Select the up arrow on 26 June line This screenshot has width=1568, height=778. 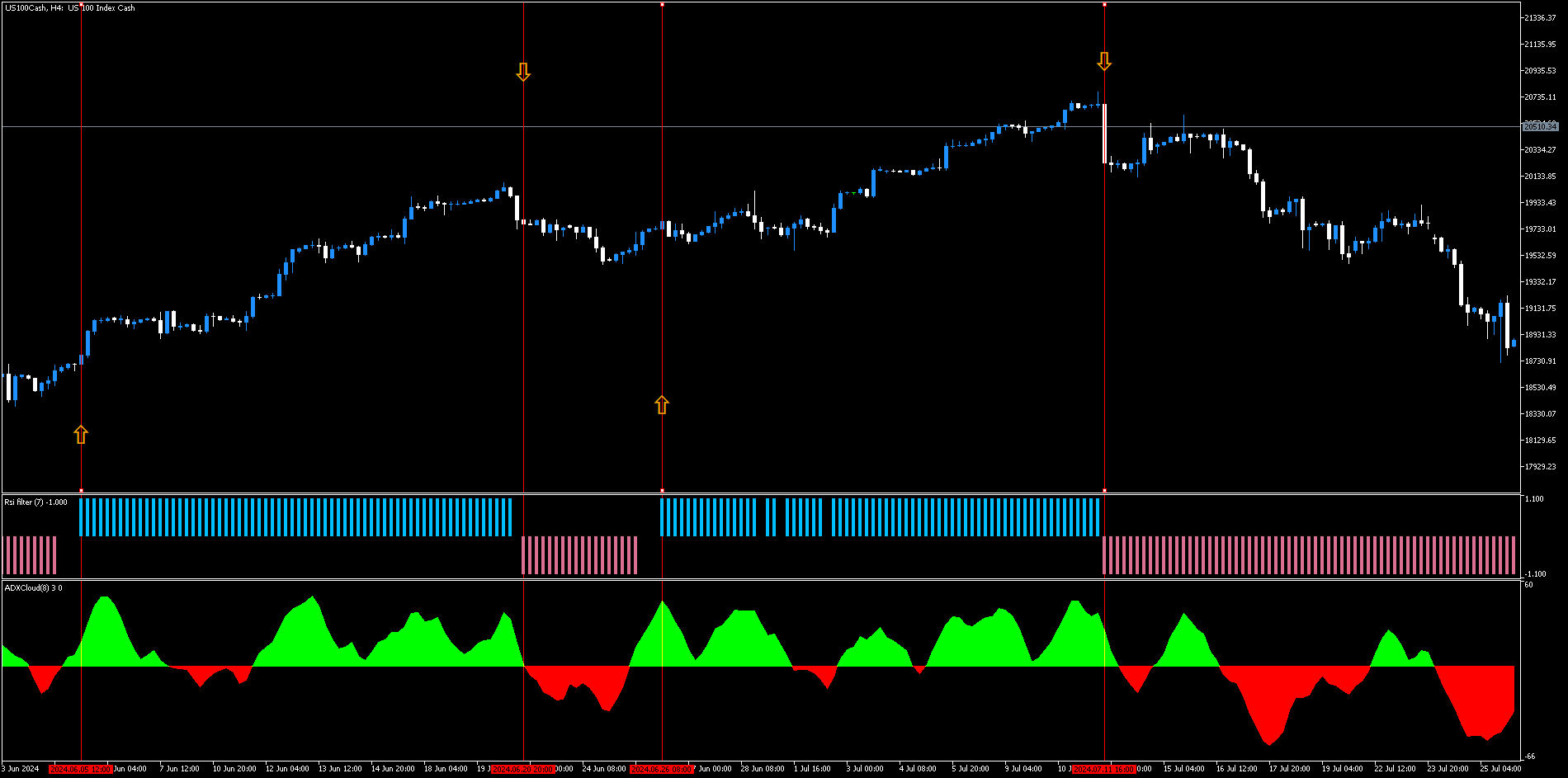662,405
